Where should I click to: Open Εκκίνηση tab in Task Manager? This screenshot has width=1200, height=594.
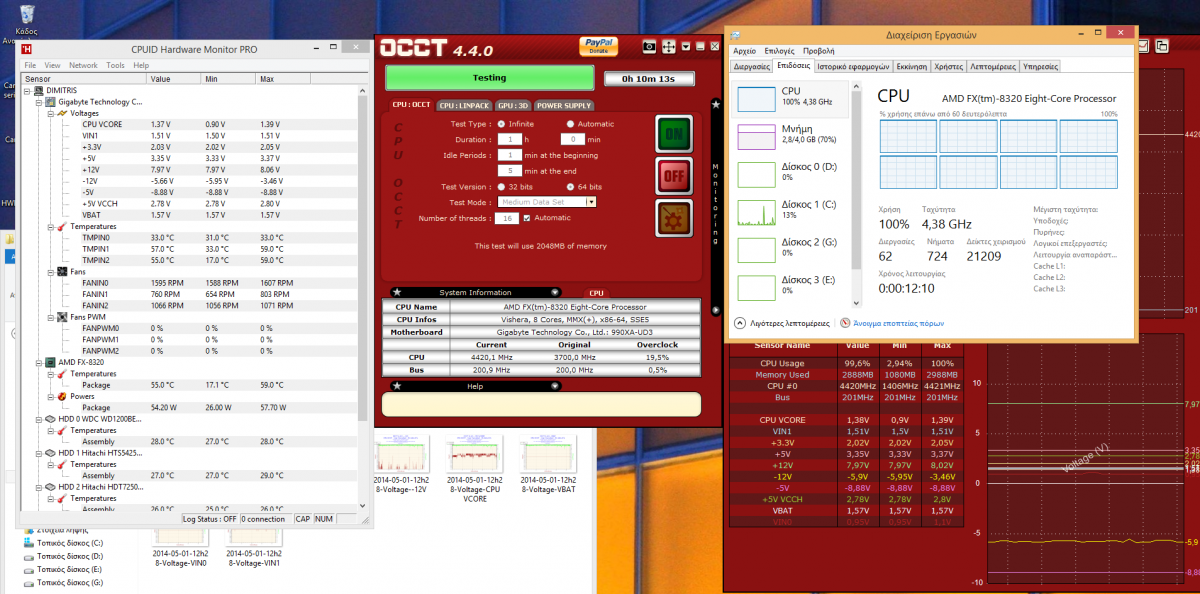pos(911,66)
